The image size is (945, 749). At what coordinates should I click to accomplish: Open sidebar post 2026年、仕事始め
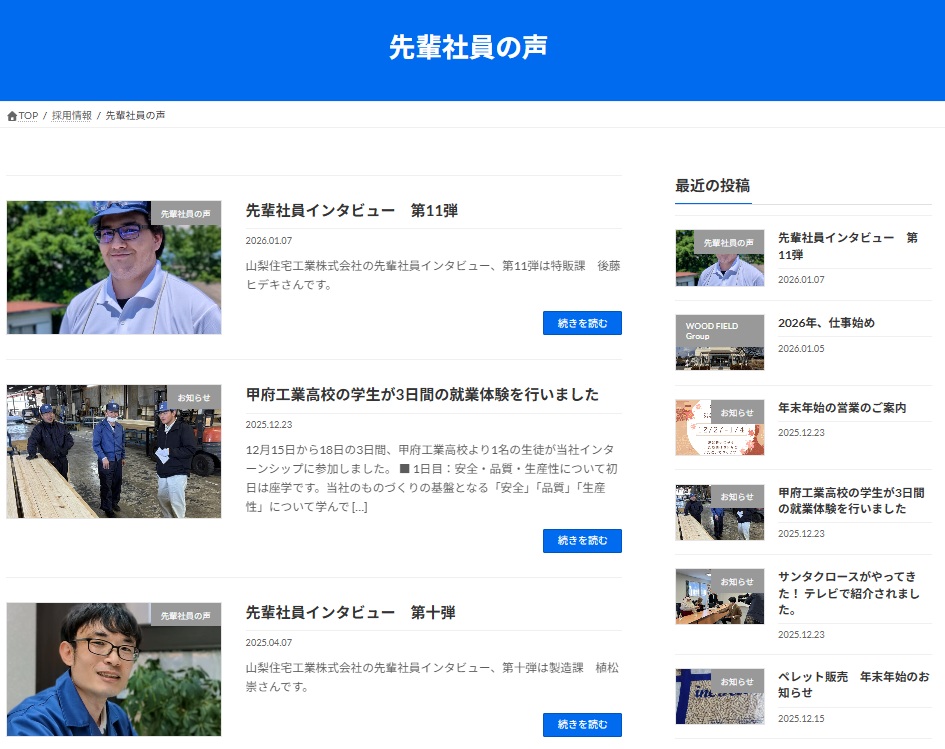[826, 323]
